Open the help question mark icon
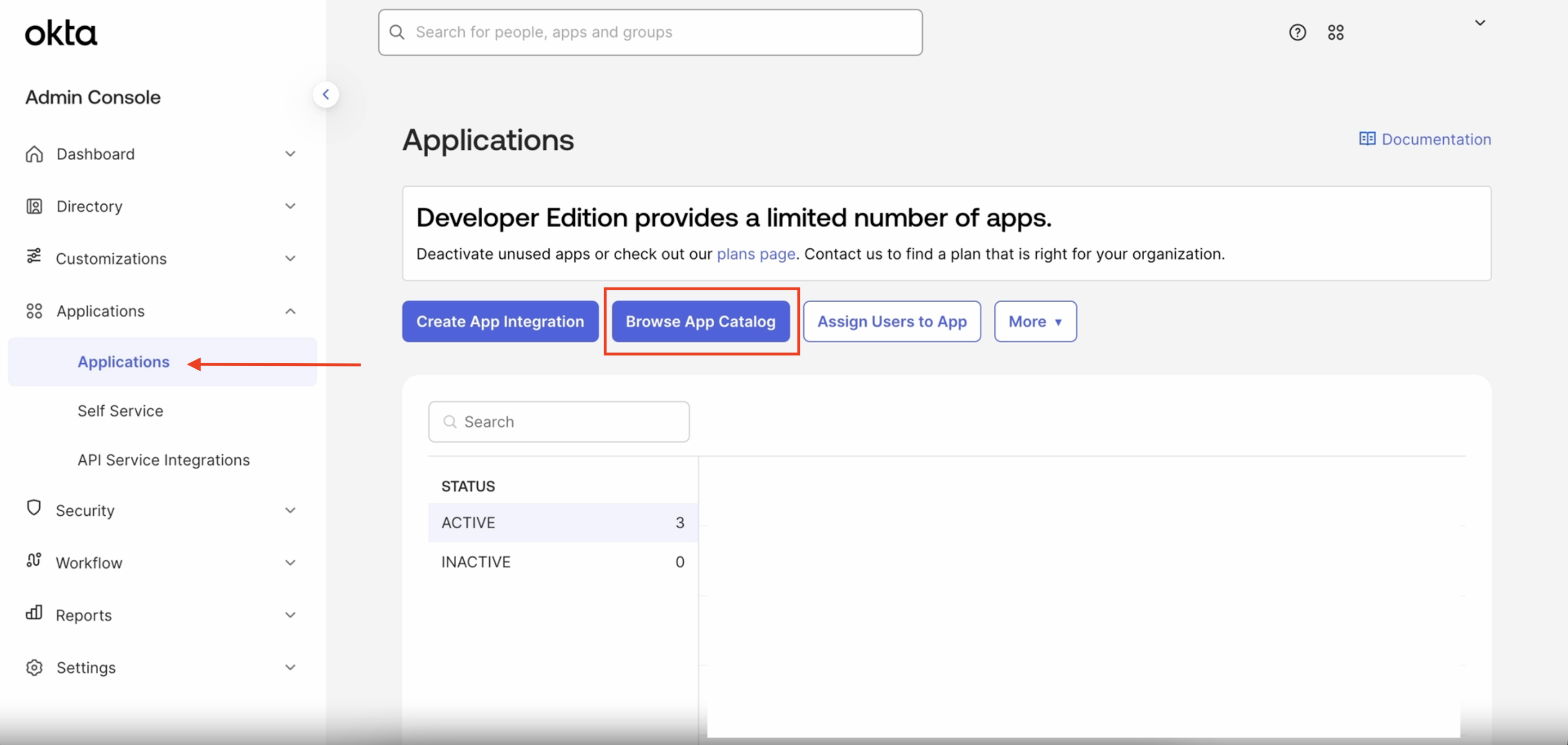Screen dimensions: 1568x745 click(x=1297, y=32)
